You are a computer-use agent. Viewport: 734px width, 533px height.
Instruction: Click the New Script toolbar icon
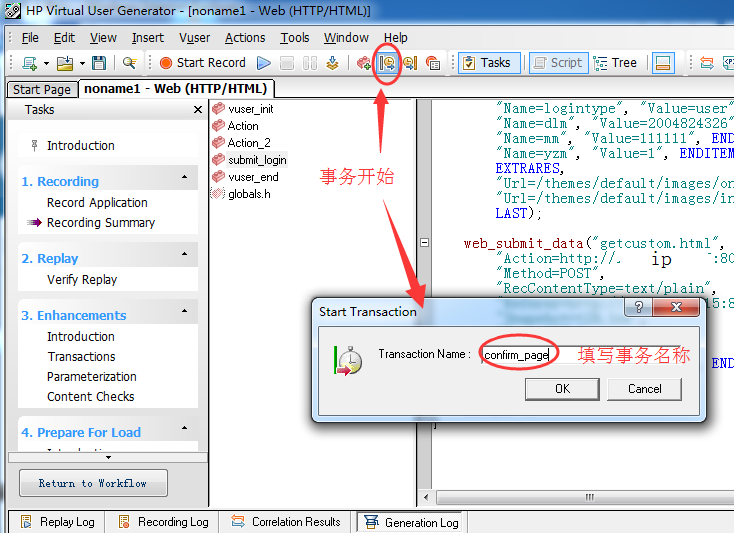tap(30, 63)
